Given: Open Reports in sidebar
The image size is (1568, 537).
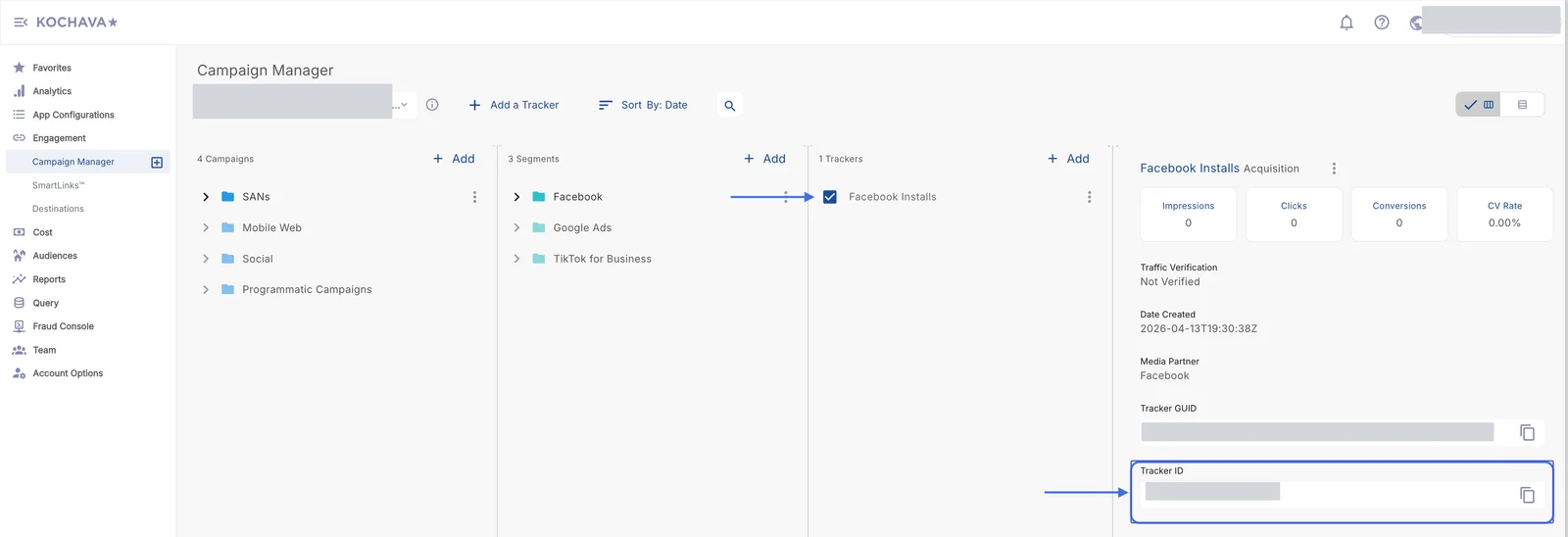Looking at the screenshot, I should click(49, 279).
